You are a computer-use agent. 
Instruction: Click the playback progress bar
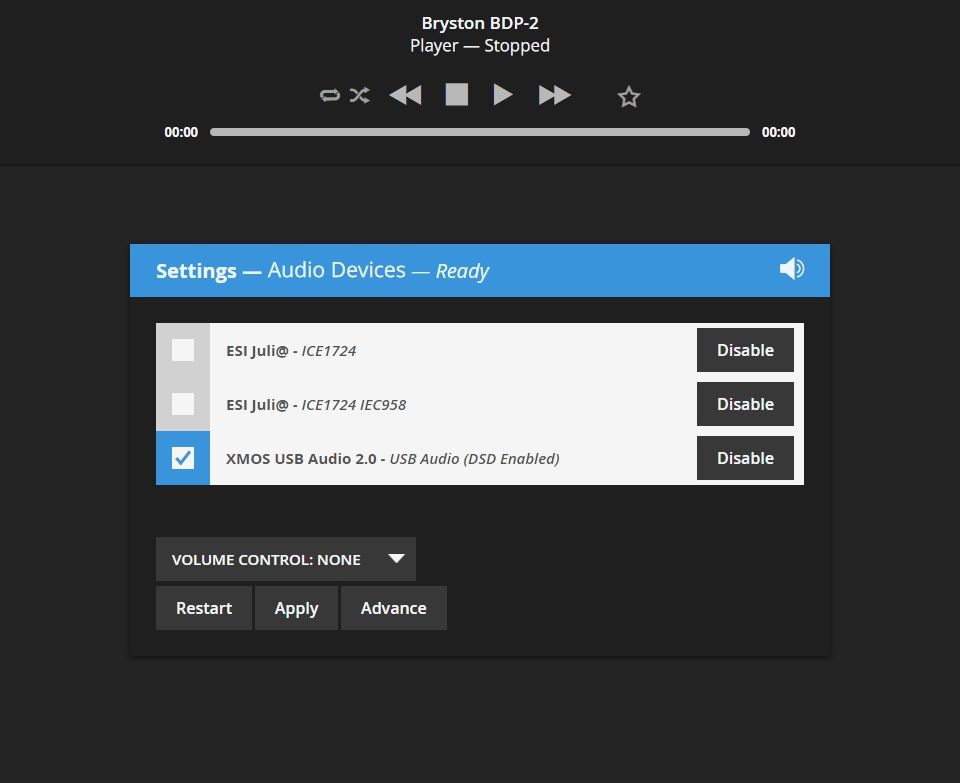(x=480, y=132)
